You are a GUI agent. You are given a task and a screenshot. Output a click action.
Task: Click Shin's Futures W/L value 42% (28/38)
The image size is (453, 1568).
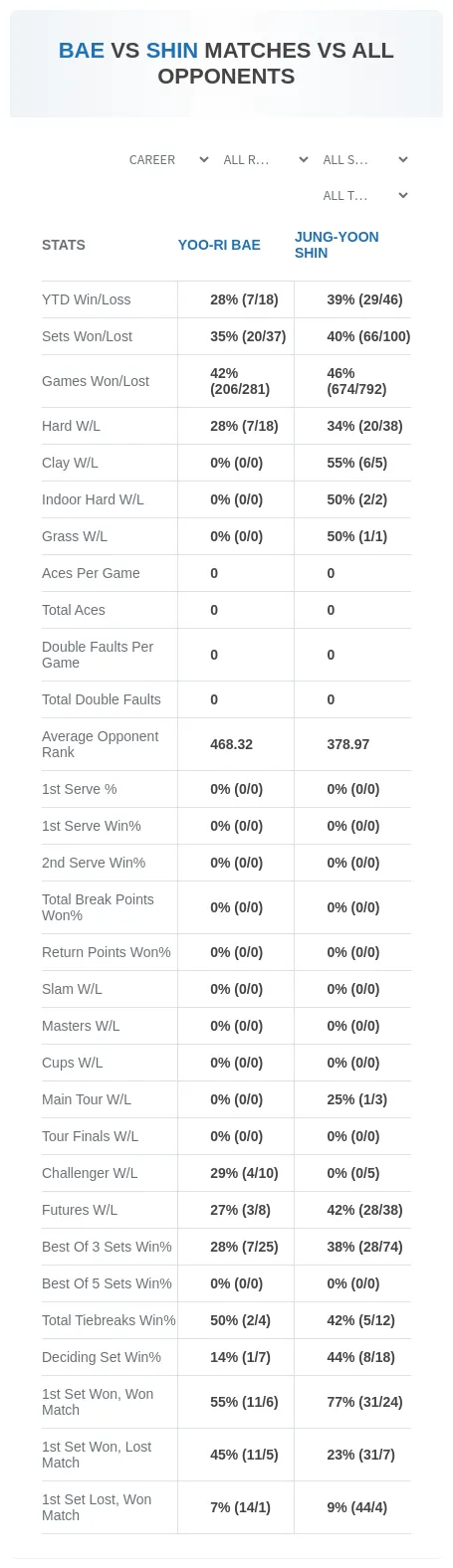(x=364, y=1210)
